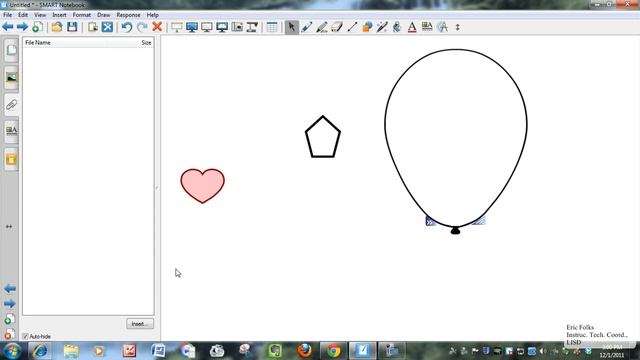Select the pentagon shape
Viewport: 640px width, 360px height.
(x=322, y=138)
